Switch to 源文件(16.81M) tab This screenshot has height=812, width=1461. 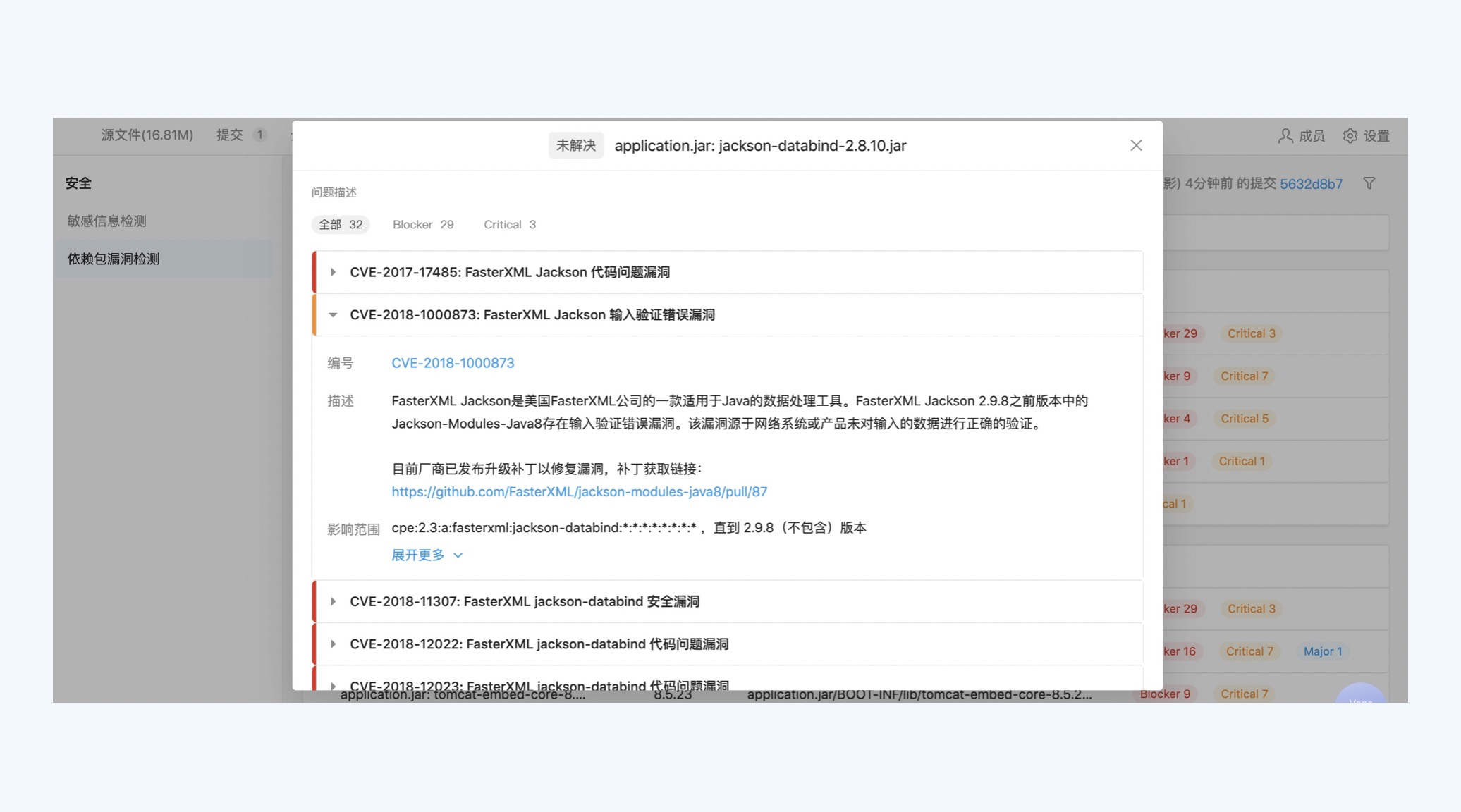[147, 135]
